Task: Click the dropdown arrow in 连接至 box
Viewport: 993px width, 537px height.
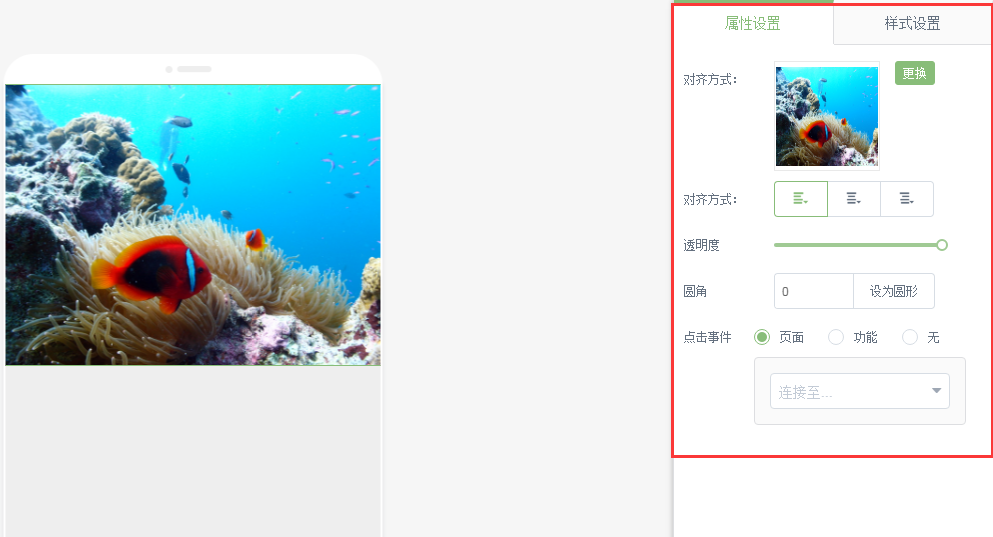Action: [x=936, y=391]
